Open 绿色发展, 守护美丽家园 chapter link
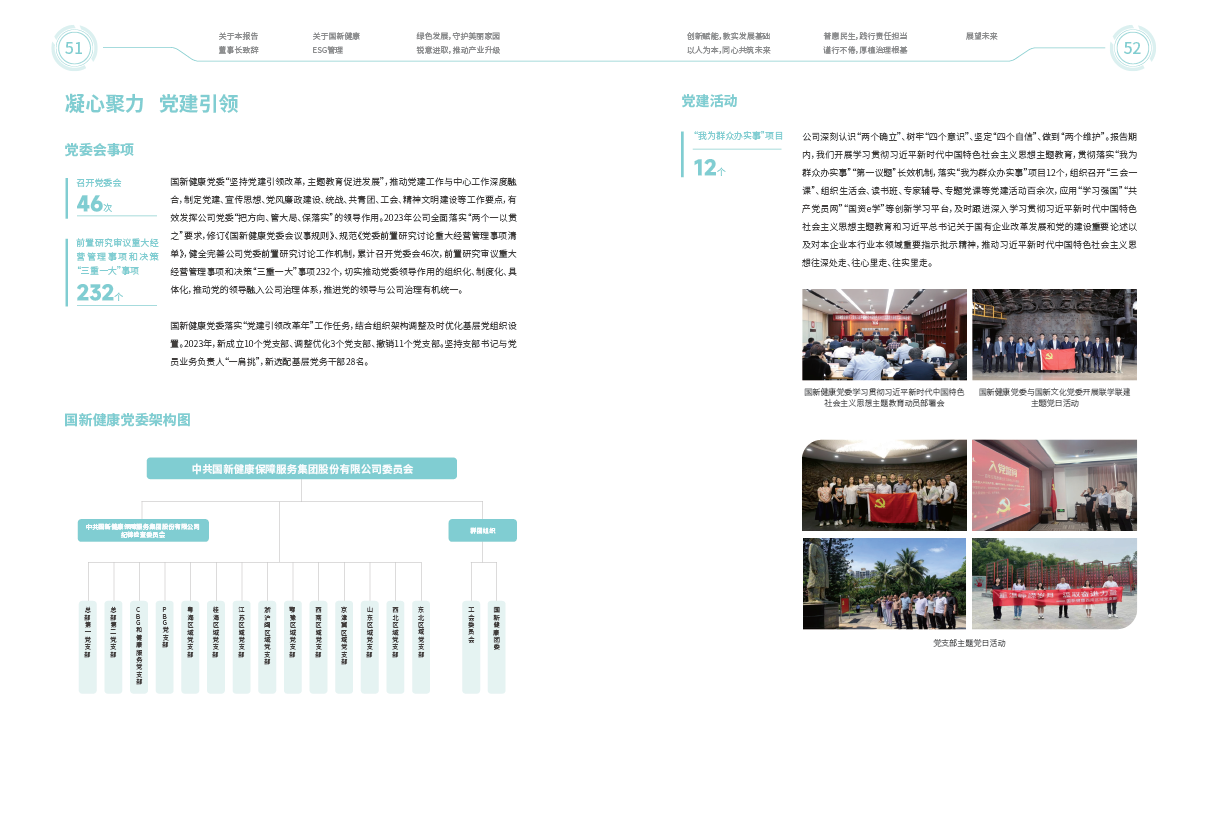Screen dimensions: 1208x825 click(458, 36)
